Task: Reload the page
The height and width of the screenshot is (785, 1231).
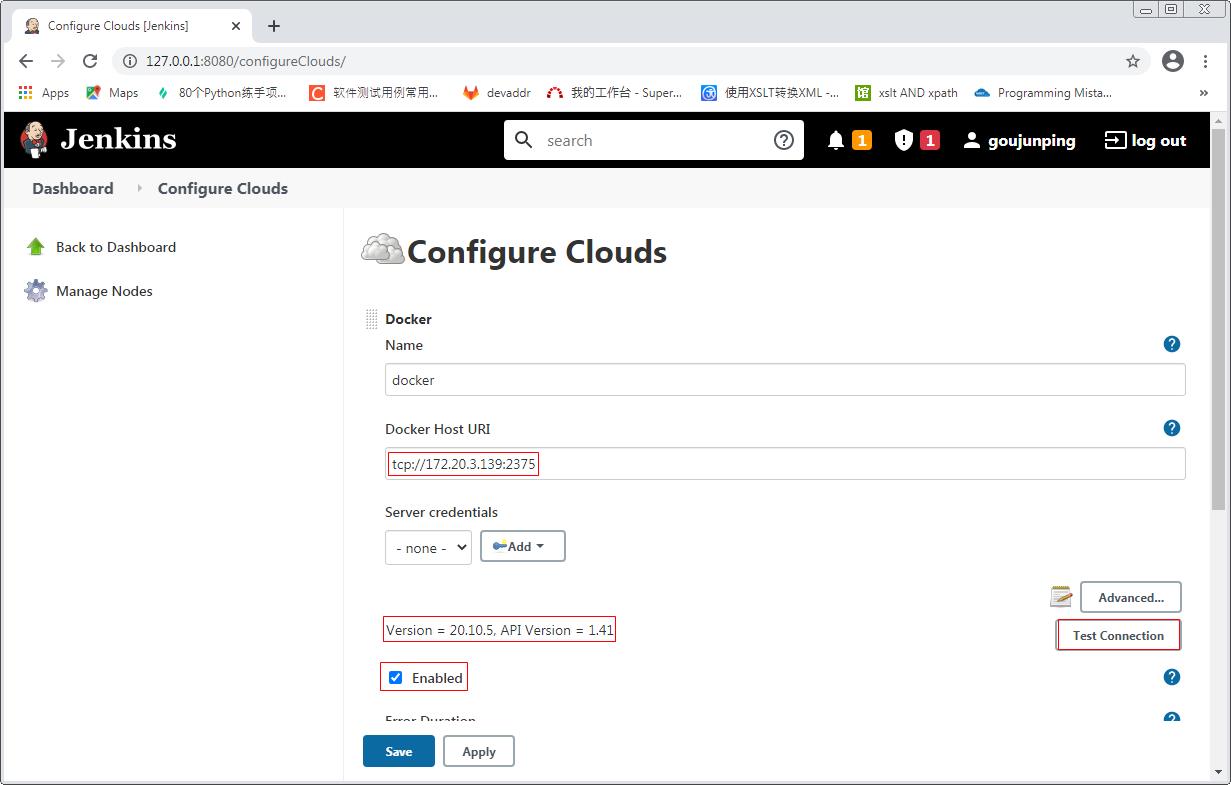Action: [90, 61]
